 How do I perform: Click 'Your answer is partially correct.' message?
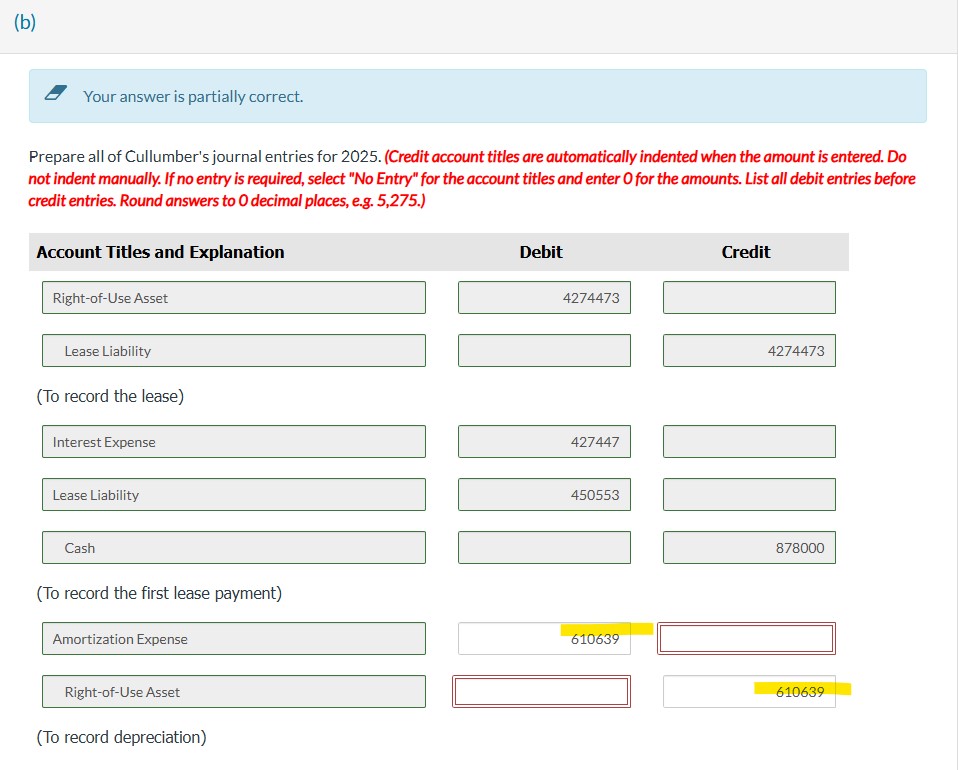[x=193, y=97]
